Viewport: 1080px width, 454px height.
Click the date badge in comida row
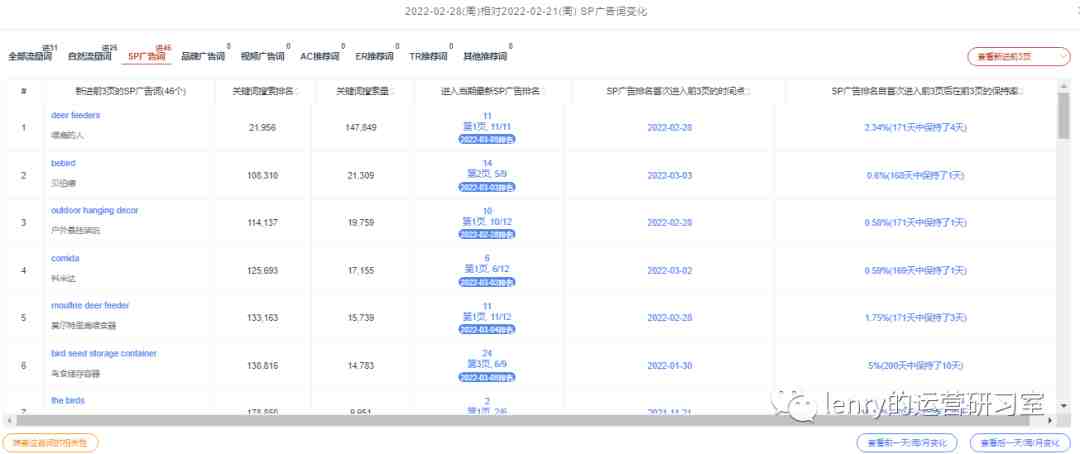487,282
